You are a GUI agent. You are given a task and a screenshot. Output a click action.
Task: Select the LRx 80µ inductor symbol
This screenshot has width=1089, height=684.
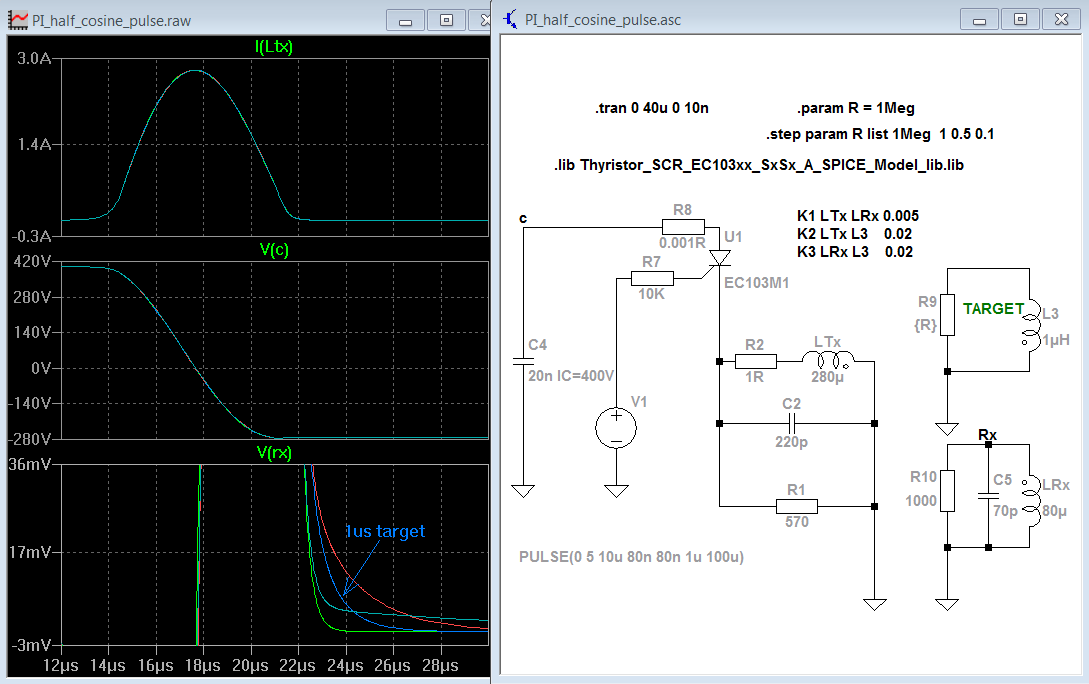pyautogui.click(x=1031, y=501)
